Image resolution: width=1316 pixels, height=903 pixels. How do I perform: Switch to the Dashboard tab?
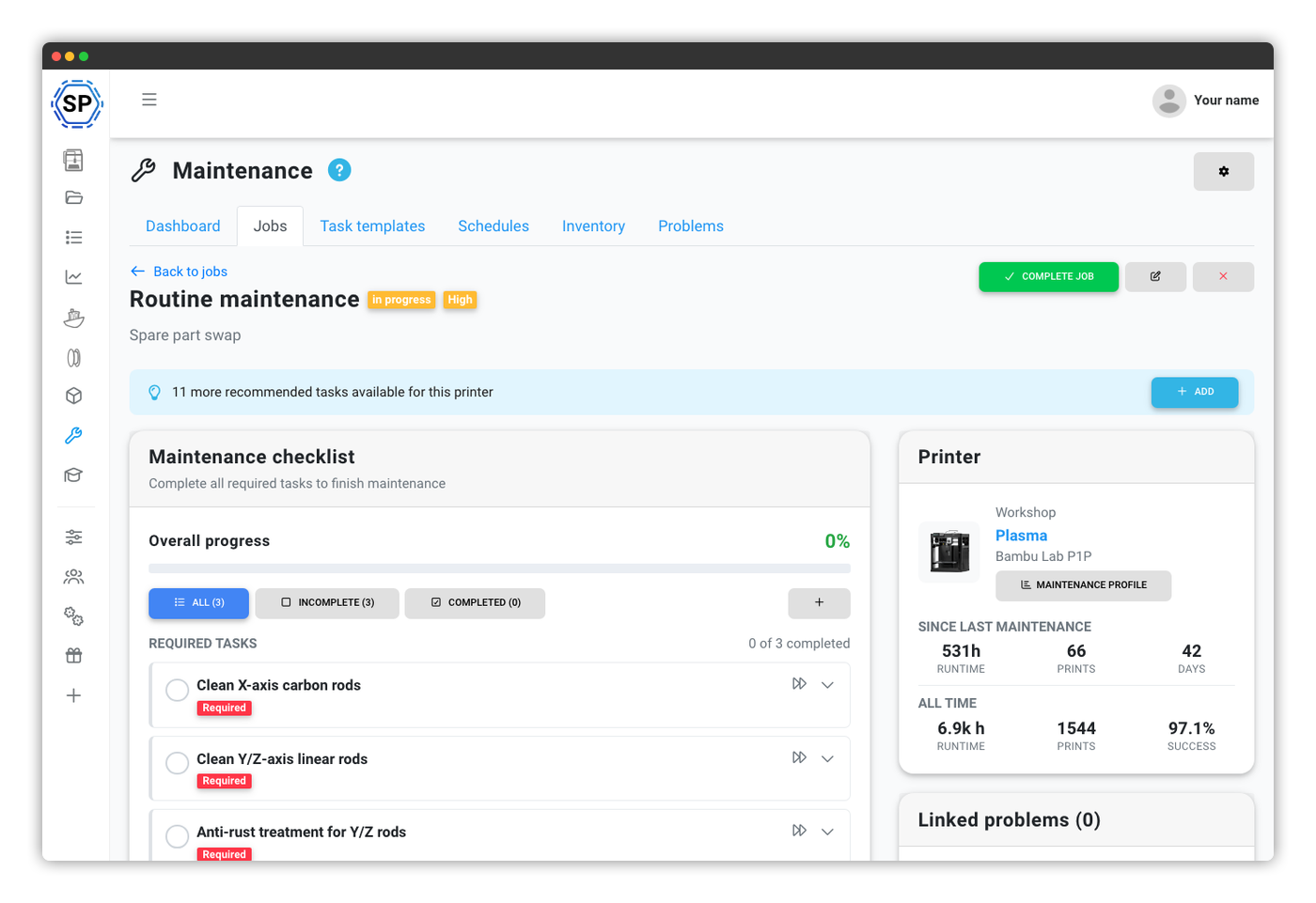coord(182,226)
